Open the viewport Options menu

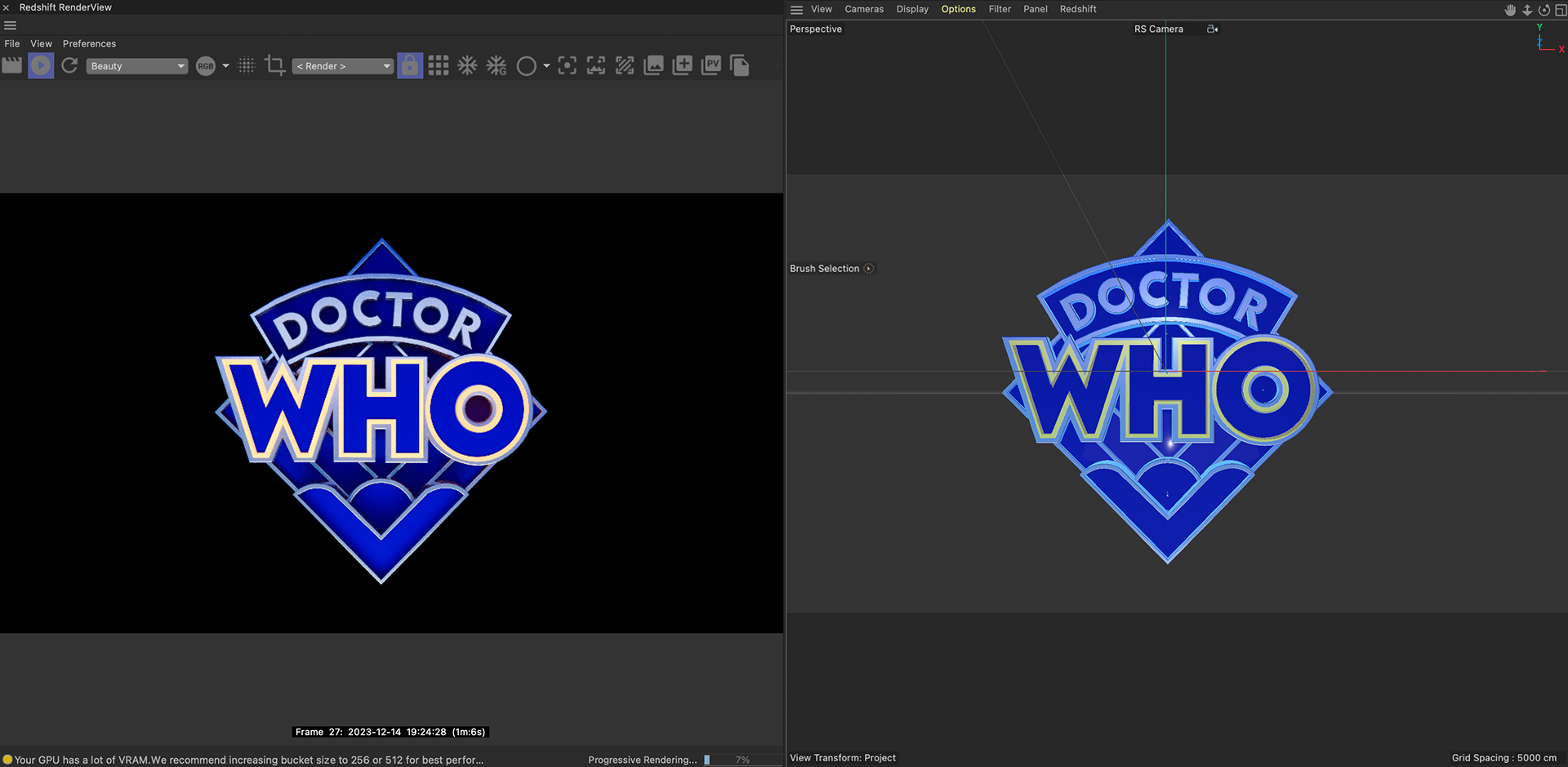[959, 9]
